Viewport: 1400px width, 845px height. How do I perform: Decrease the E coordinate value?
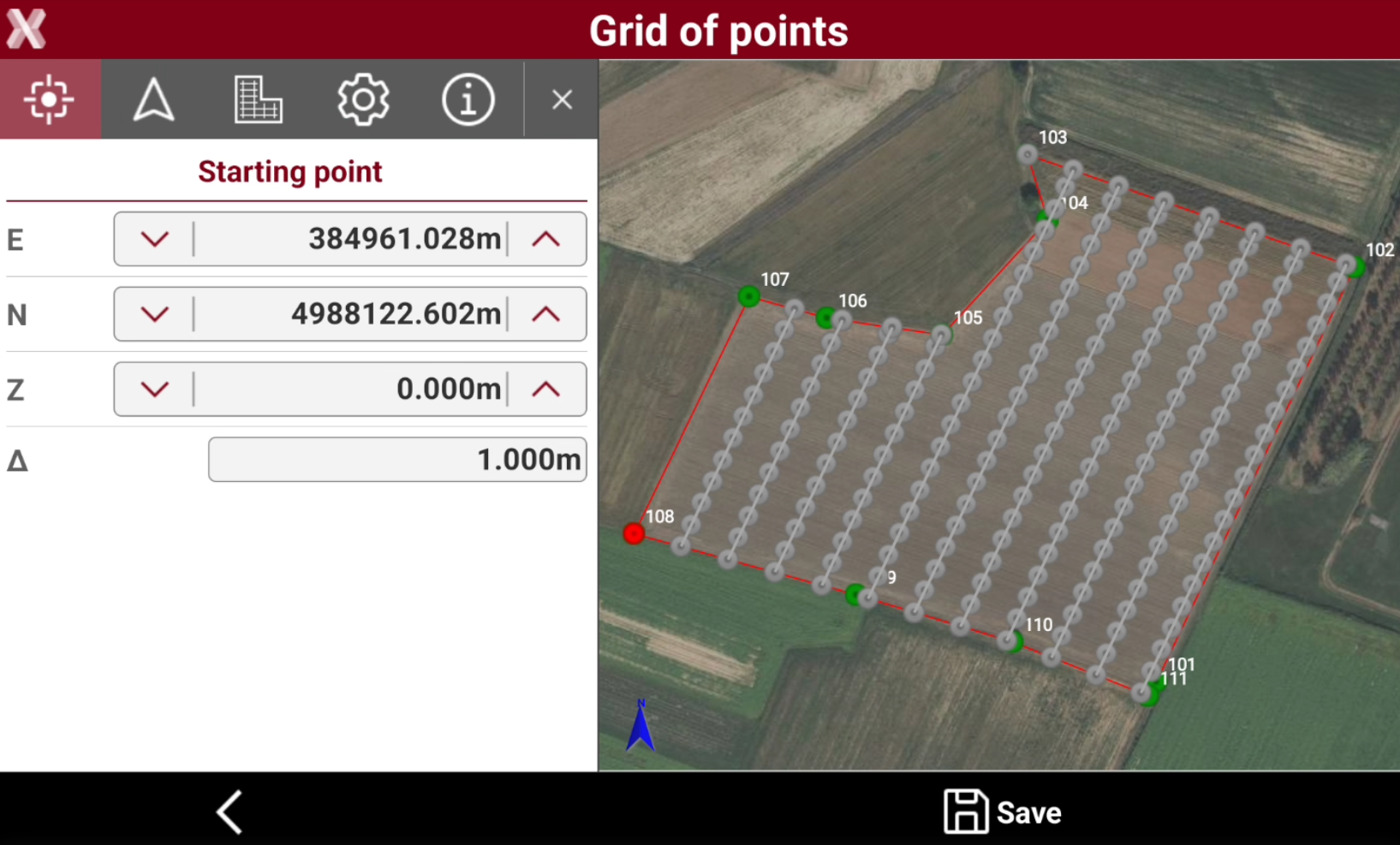point(155,239)
